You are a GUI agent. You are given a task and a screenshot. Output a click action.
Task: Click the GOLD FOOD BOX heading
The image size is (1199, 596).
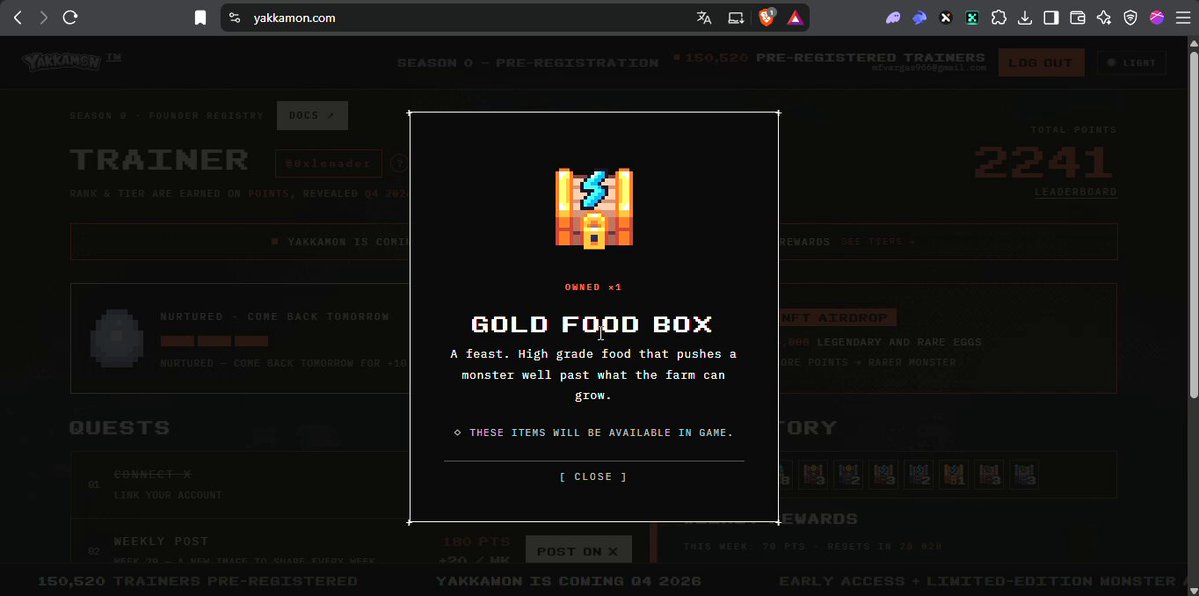pos(592,324)
